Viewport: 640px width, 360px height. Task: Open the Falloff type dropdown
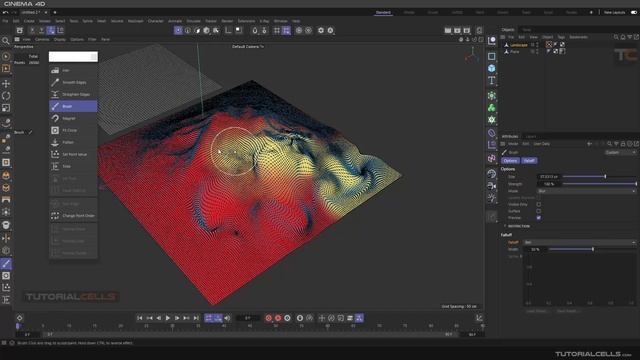pyautogui.click(x=580, y=242)
